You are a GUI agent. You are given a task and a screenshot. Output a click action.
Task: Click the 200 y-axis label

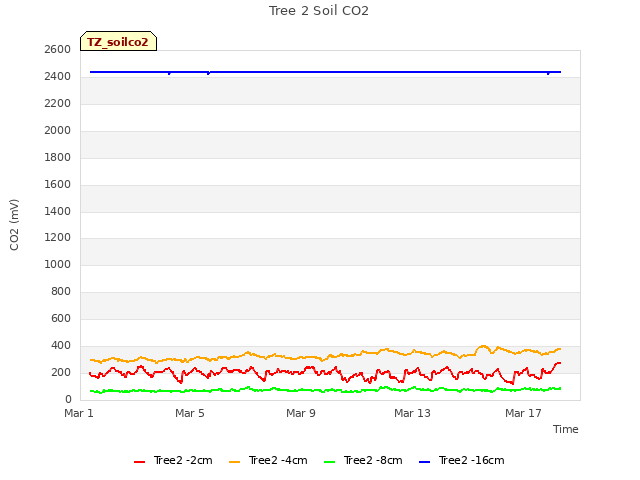tap(61, 372)
